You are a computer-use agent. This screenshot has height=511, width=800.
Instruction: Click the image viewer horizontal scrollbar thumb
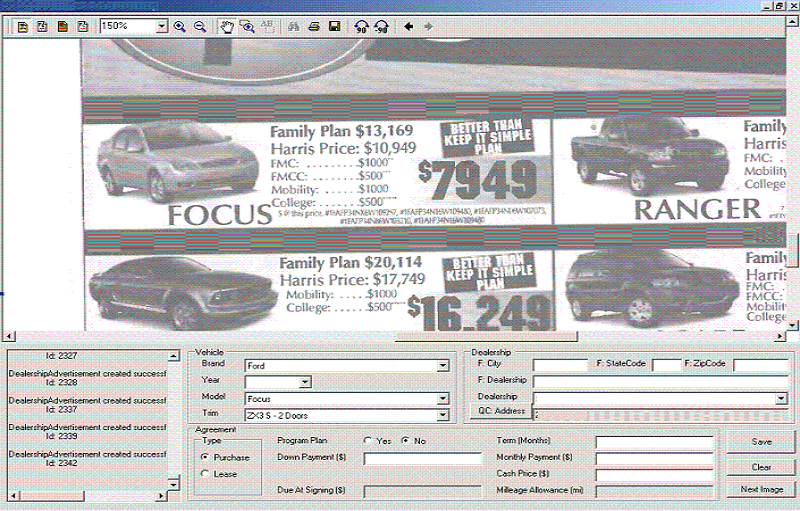pyautogui.click(x=486, y=337)
